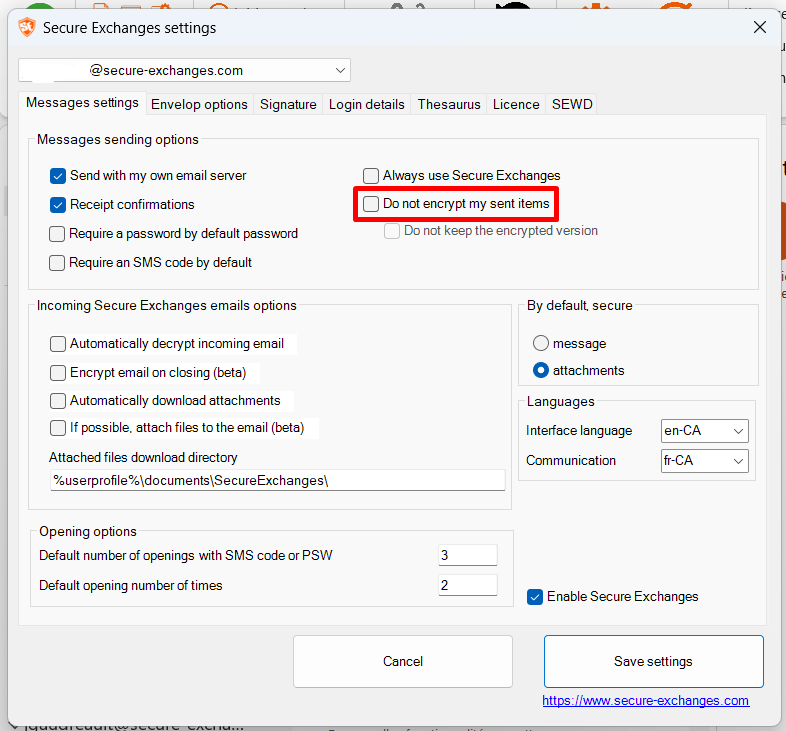Open the Thesaurus tab
Image resolution: width=786 pixels, height=731 pixels.
(x=449, y=104)
